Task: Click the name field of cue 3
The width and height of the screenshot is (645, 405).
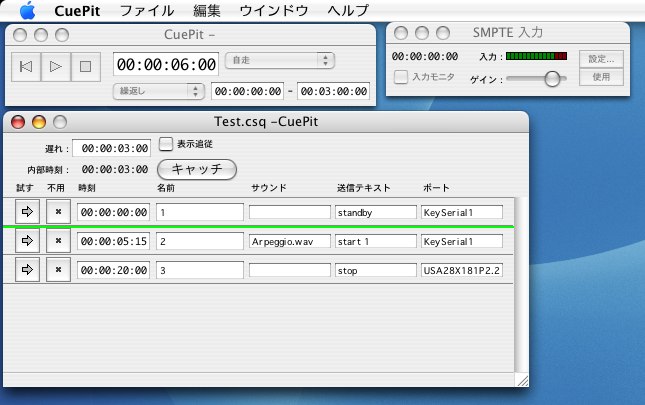Action: coord(200,270)
